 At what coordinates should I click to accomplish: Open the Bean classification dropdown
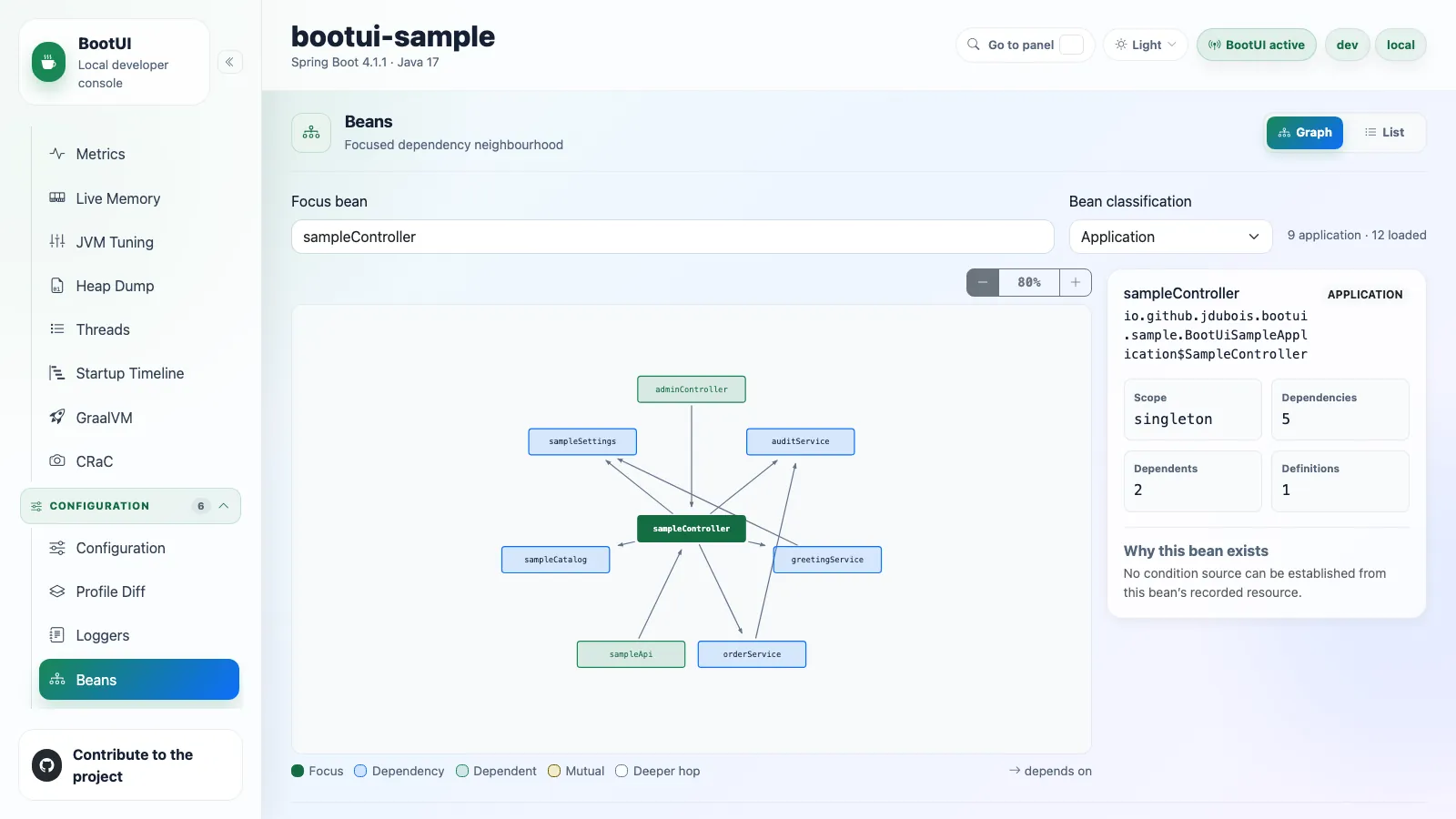tap(1170, 237)
